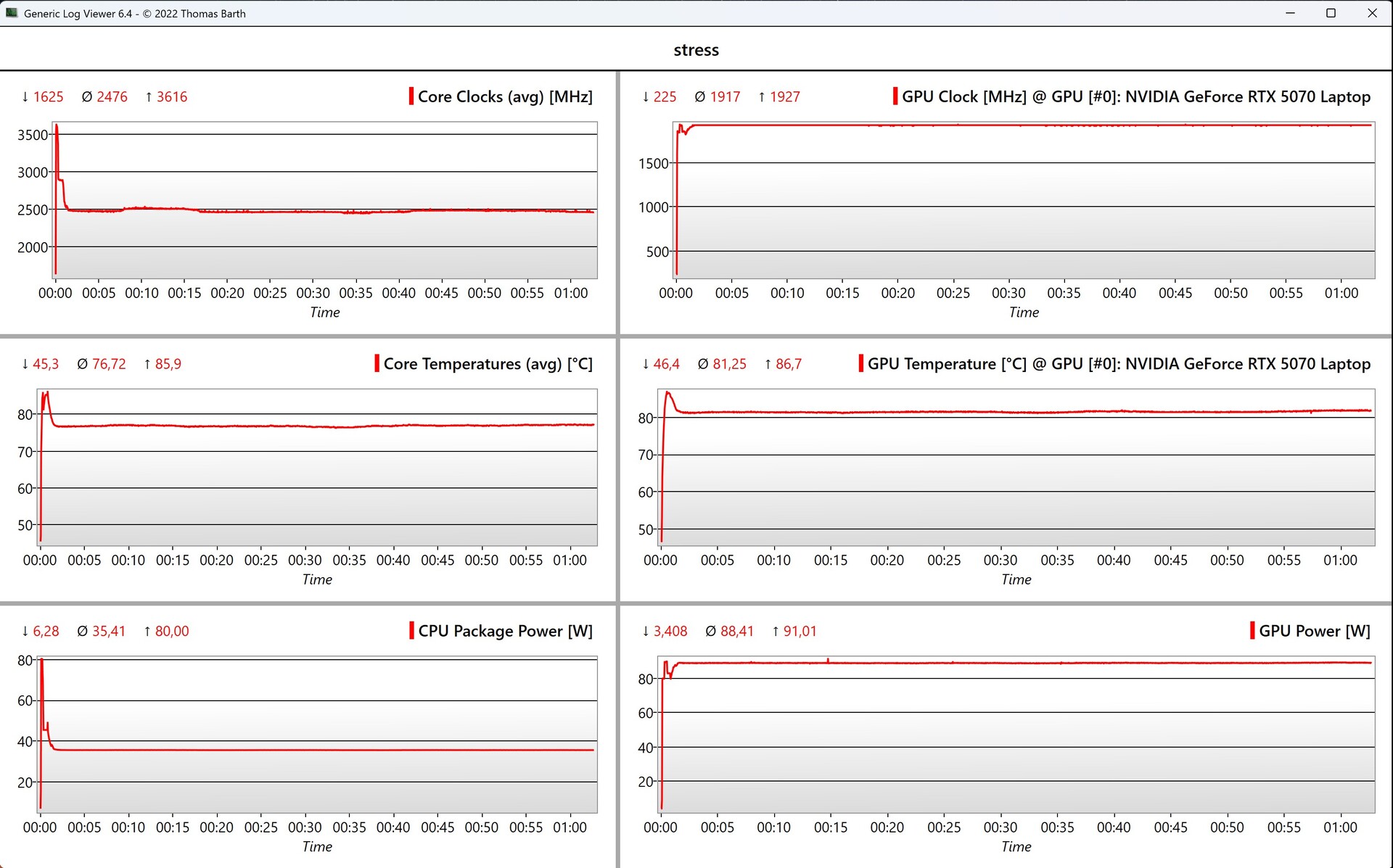
Task: Click red marker beside Core Temperatures legend
Action: (377, 363)
